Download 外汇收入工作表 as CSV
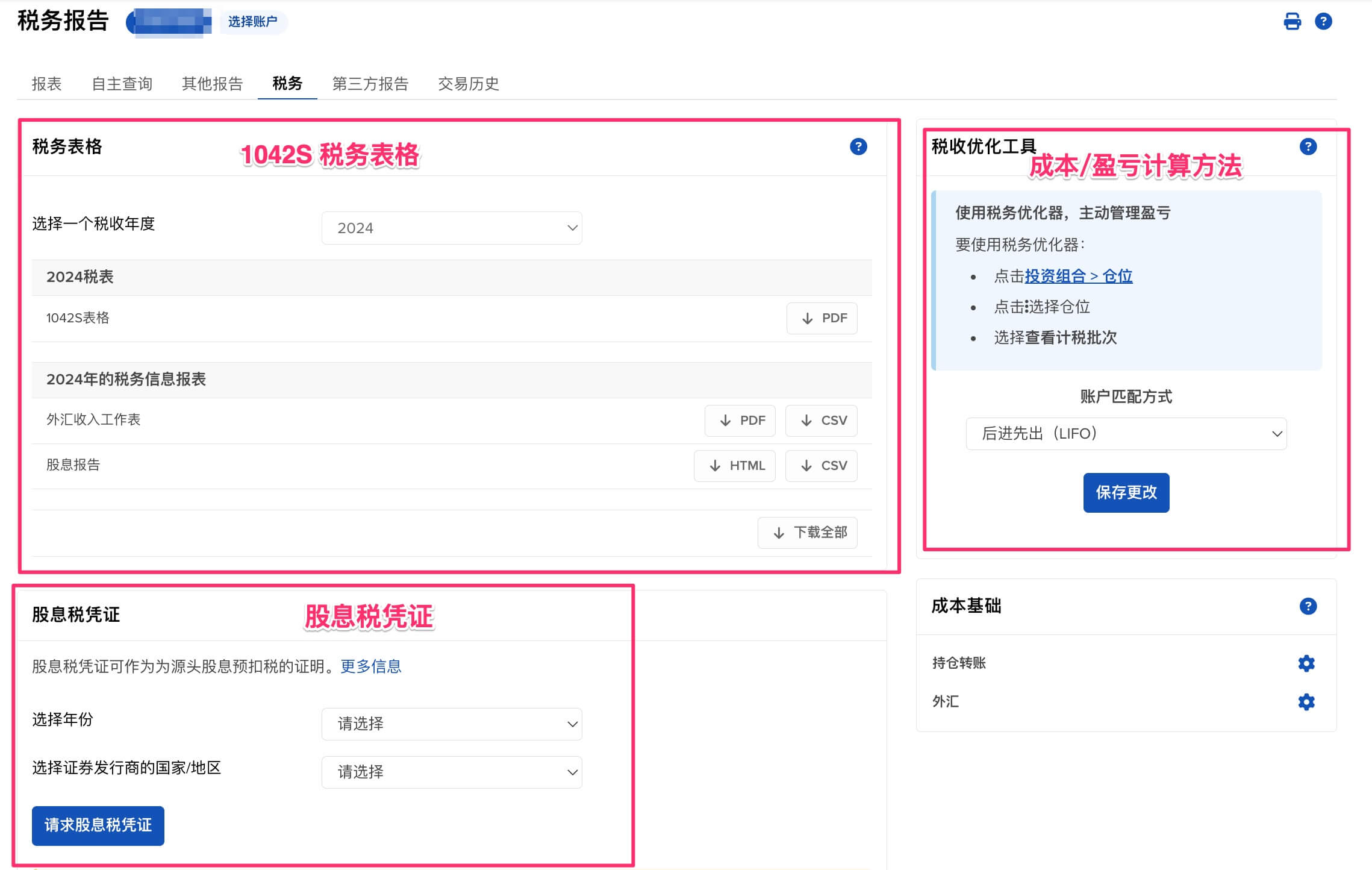 click(821, 421)
